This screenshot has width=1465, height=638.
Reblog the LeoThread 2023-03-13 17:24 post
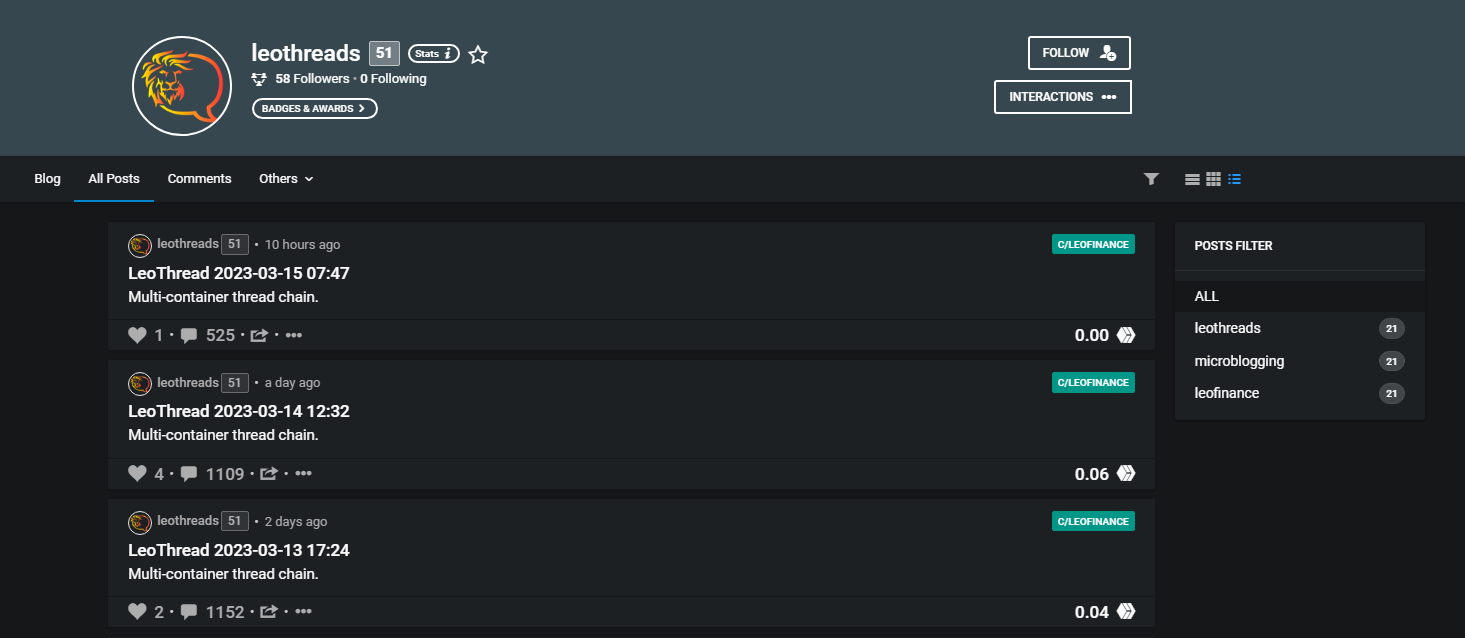click(x=268, y=612)
